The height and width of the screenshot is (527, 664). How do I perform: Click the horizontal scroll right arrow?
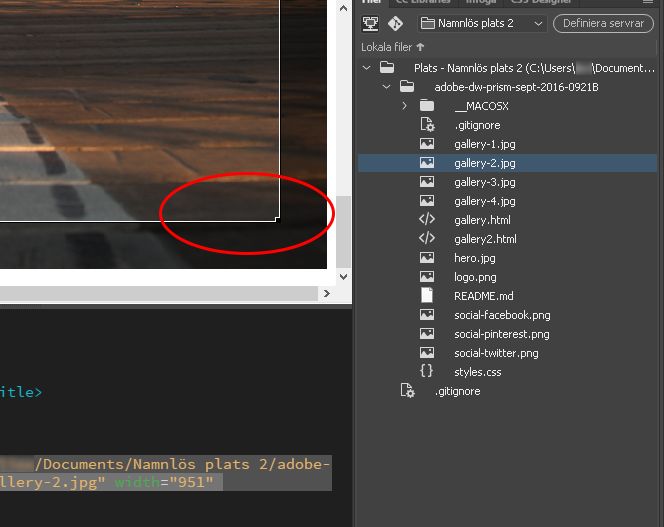[x=326, y=293]
